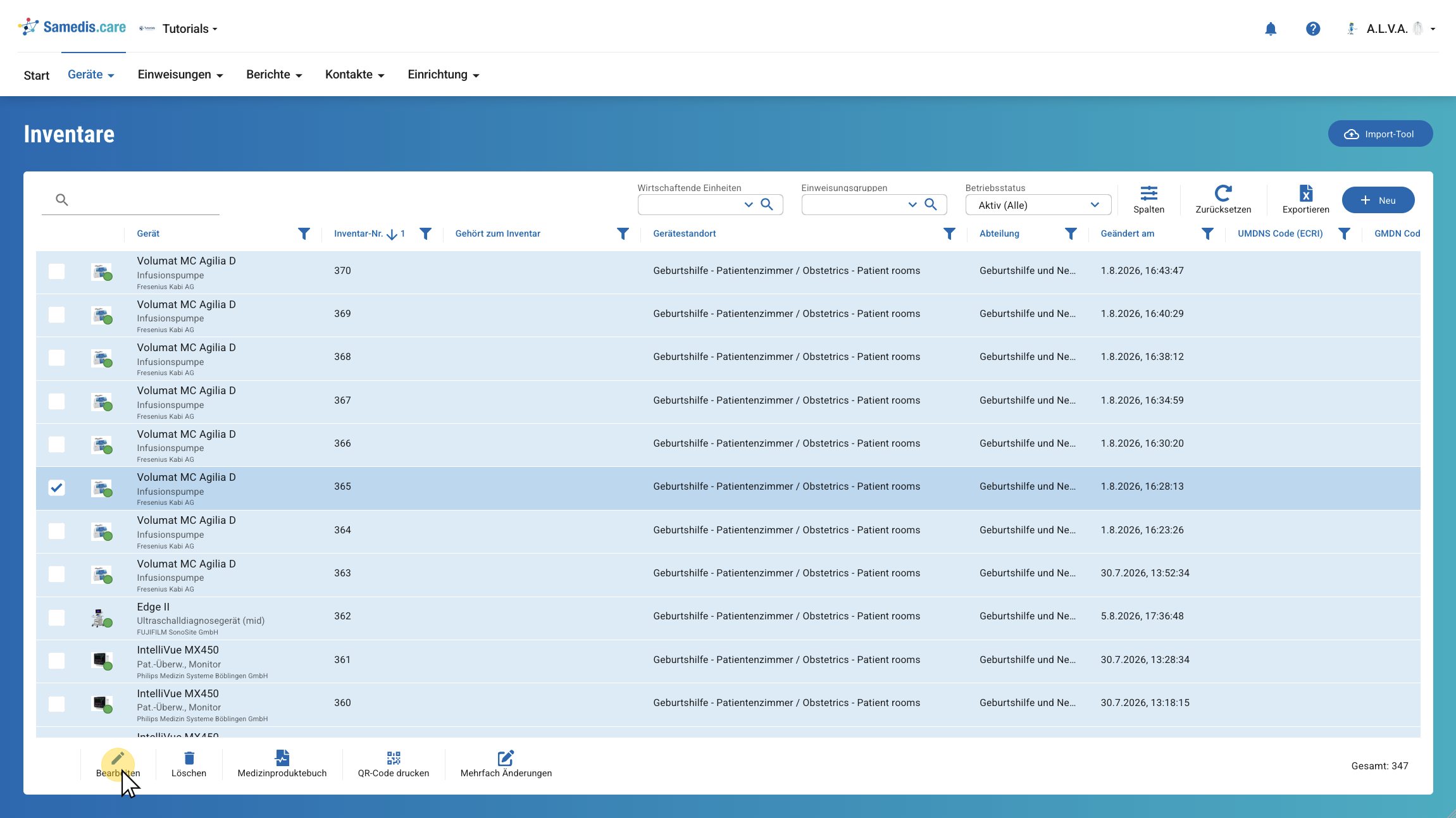The image size is (1456, 818).
Task: Click device thumbnail for inventory 370
Action: click(101, 272)
